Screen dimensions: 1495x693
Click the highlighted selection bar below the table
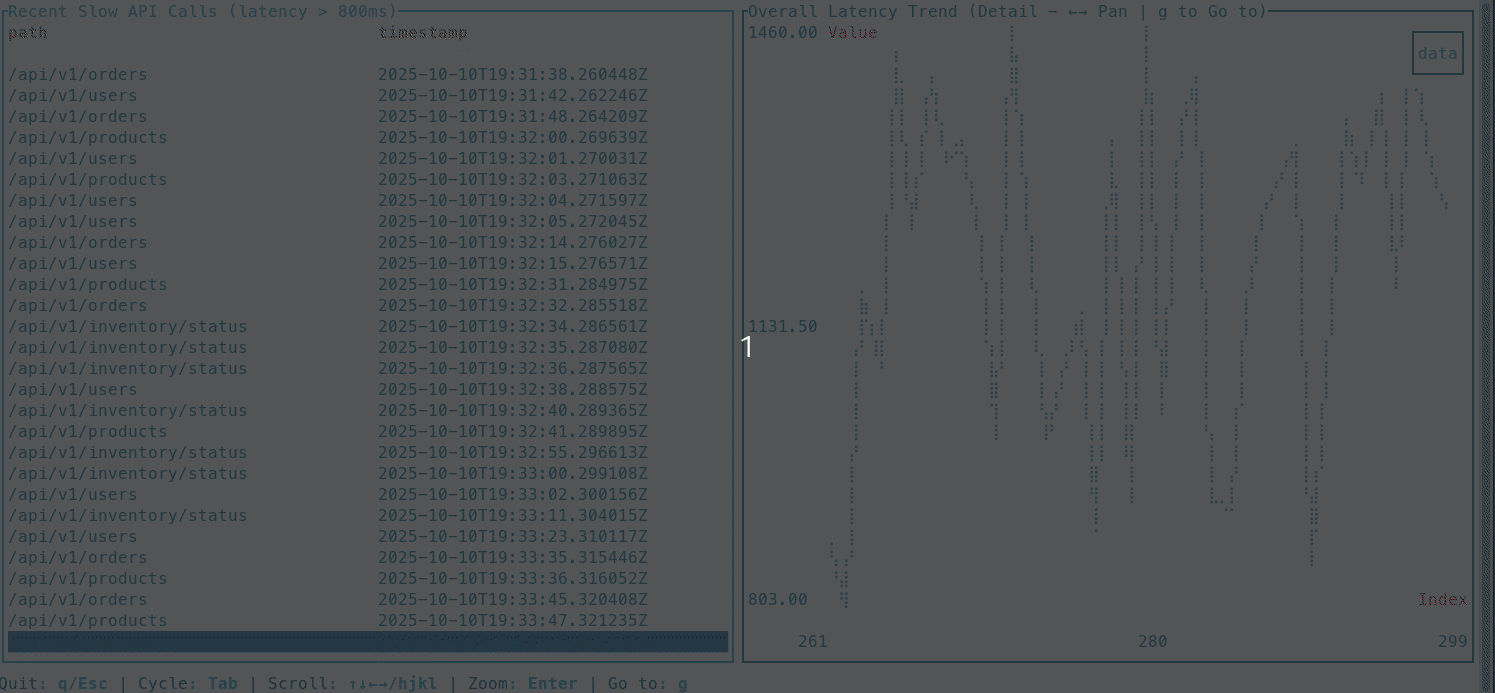pyautogui.click(x=368, y=642)
